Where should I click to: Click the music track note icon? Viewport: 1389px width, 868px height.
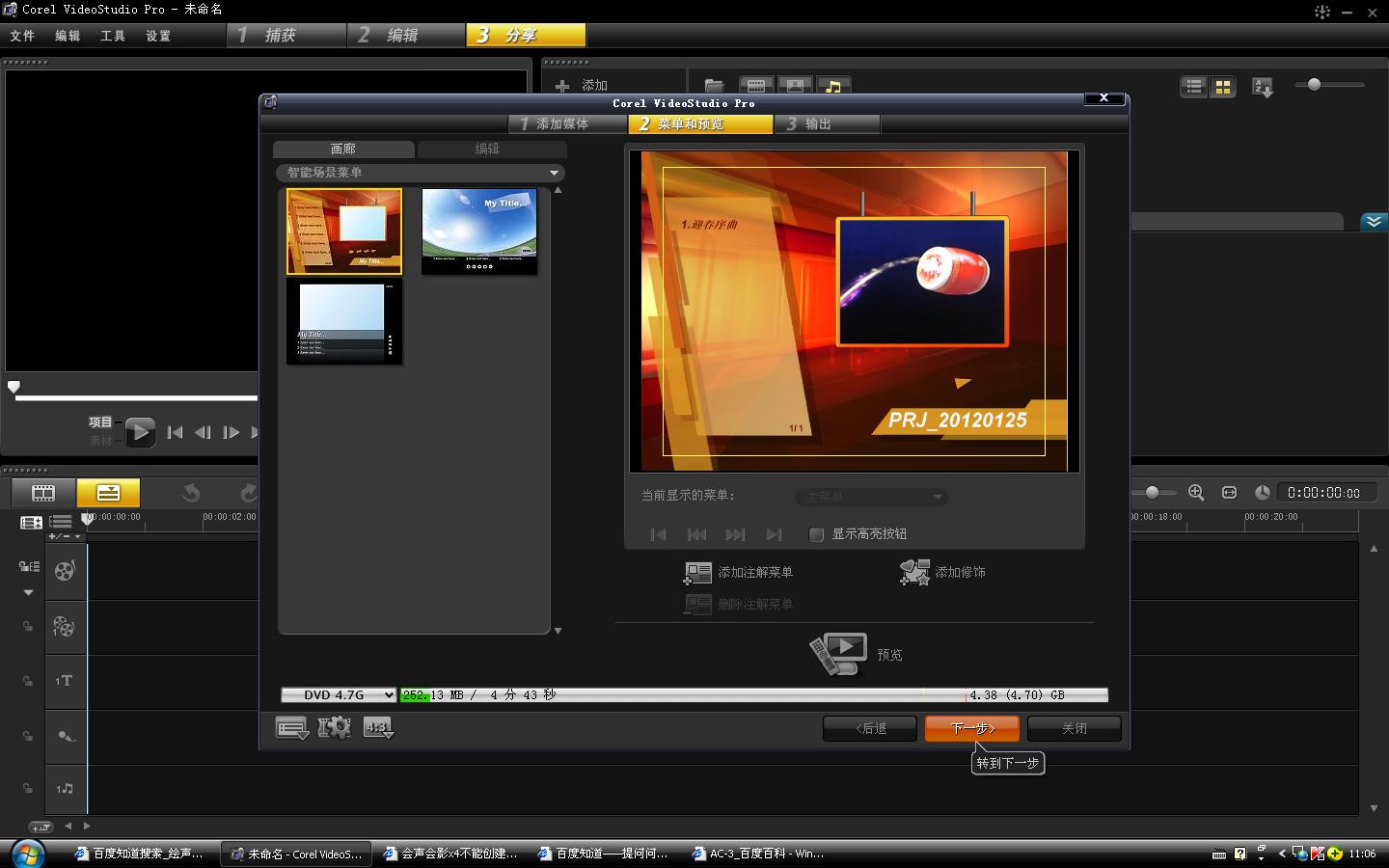click(x=64, y=789)
